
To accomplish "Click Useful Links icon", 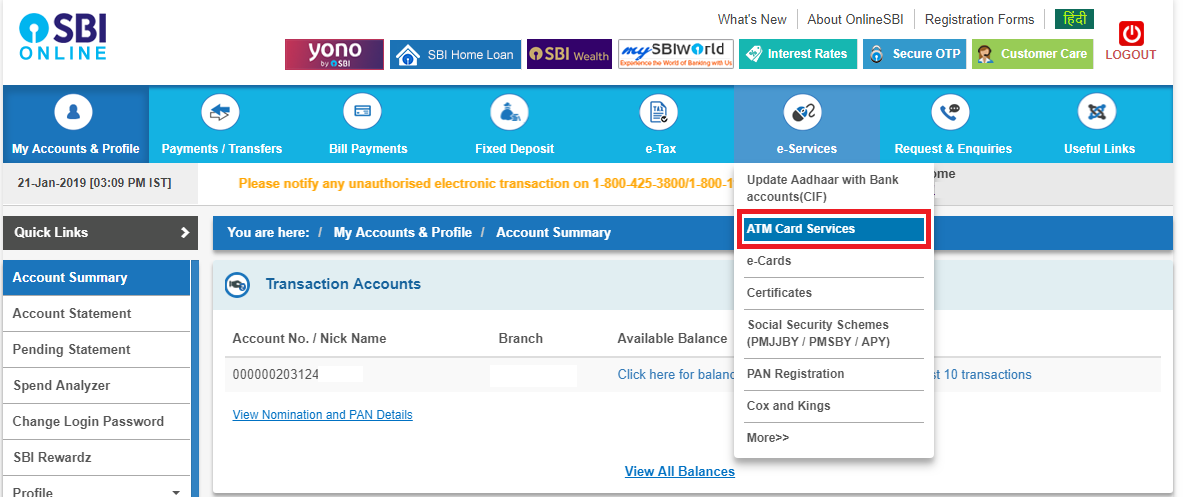I will tap(1096, 112).
